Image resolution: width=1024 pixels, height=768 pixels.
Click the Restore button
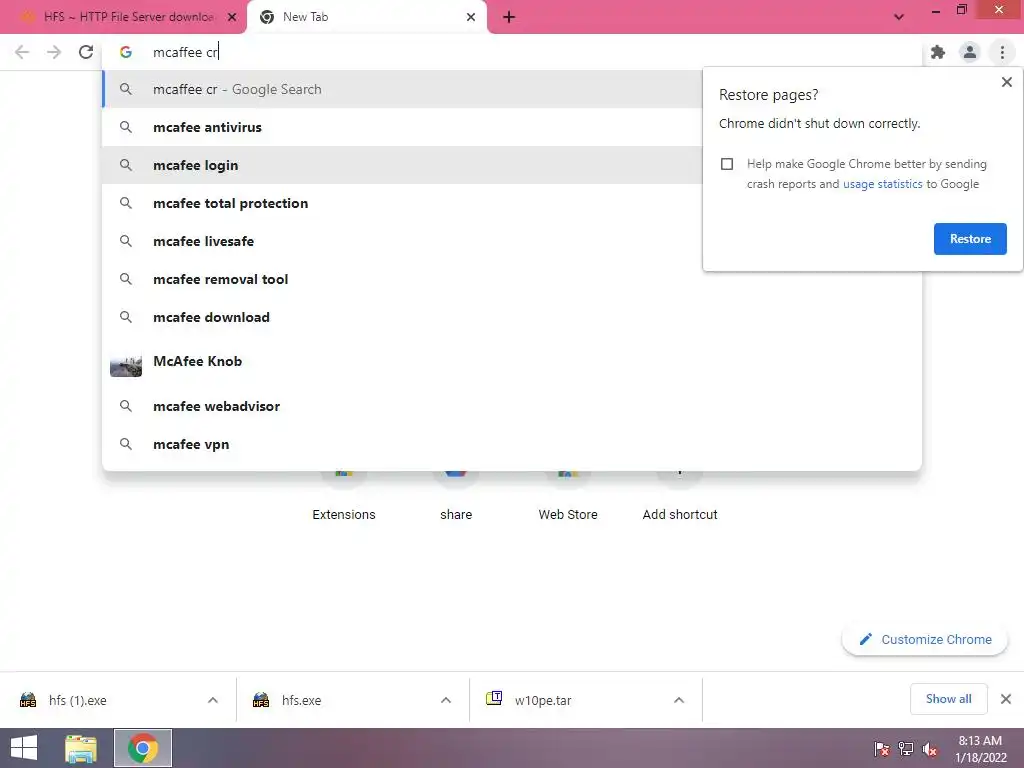tap(970, 239)
